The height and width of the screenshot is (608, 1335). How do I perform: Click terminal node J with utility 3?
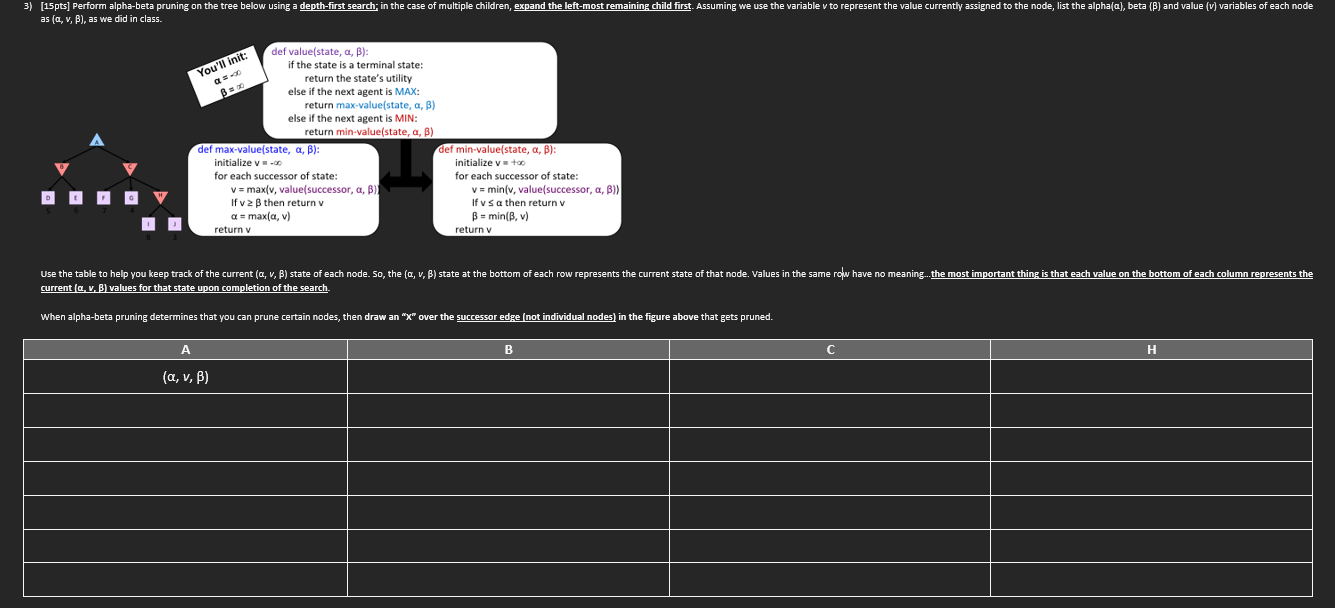[x=175, y=223]
